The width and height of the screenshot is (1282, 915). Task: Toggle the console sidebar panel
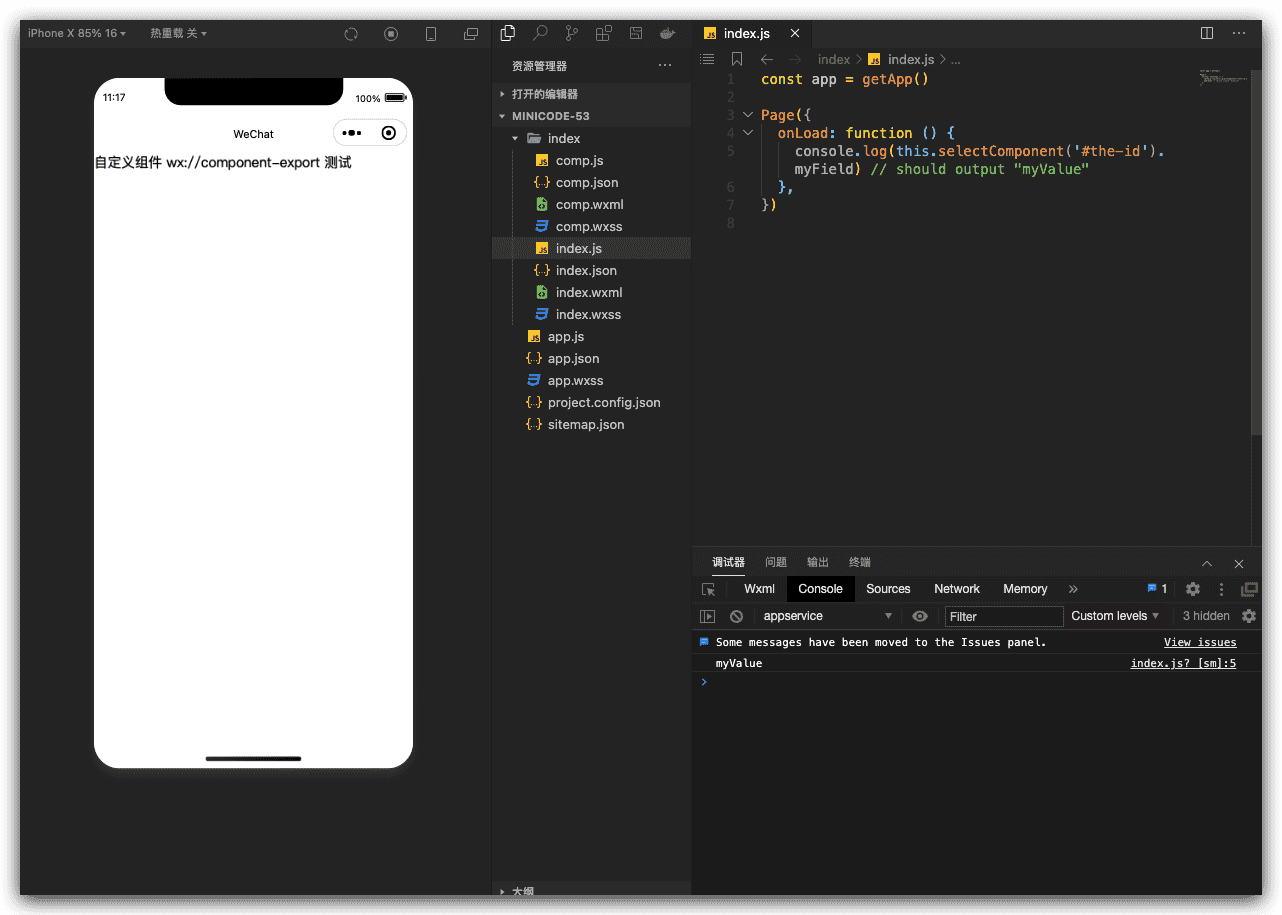pyautogui.click(x=708, y=617)
